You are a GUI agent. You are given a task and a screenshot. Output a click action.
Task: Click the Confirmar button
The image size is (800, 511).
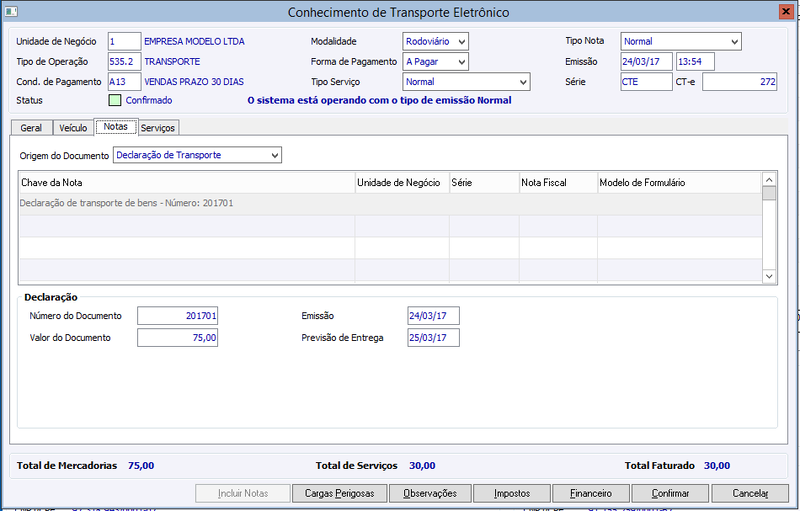tap(670, 493)
